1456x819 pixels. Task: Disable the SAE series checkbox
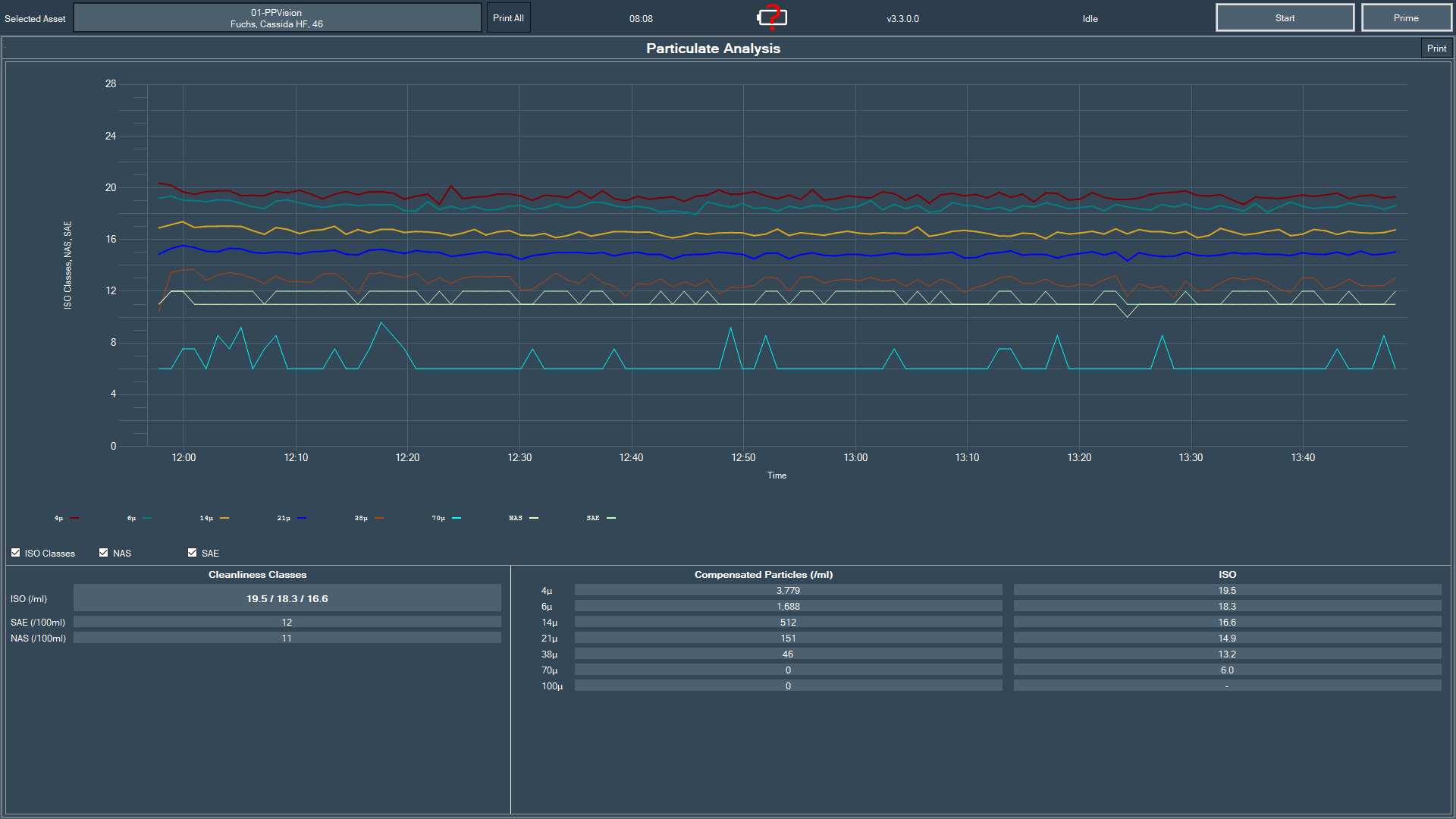193,553
